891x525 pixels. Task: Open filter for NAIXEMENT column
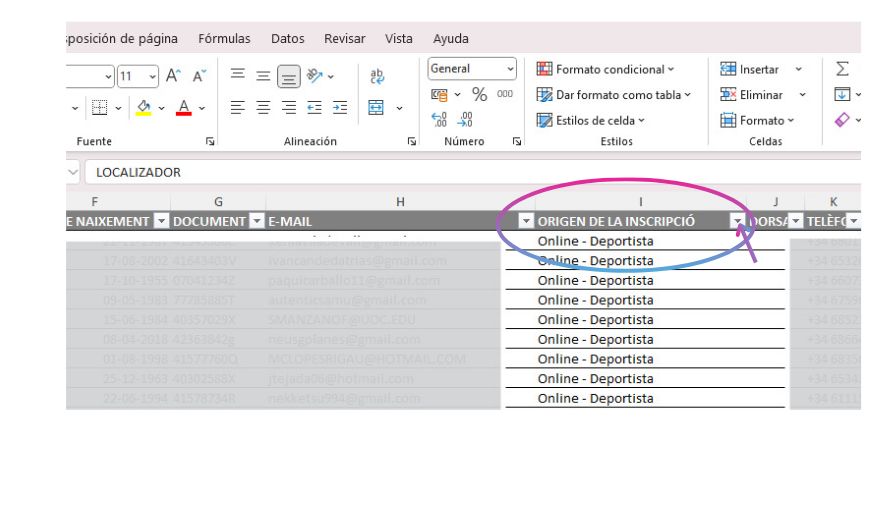click(x=162, y=222)
